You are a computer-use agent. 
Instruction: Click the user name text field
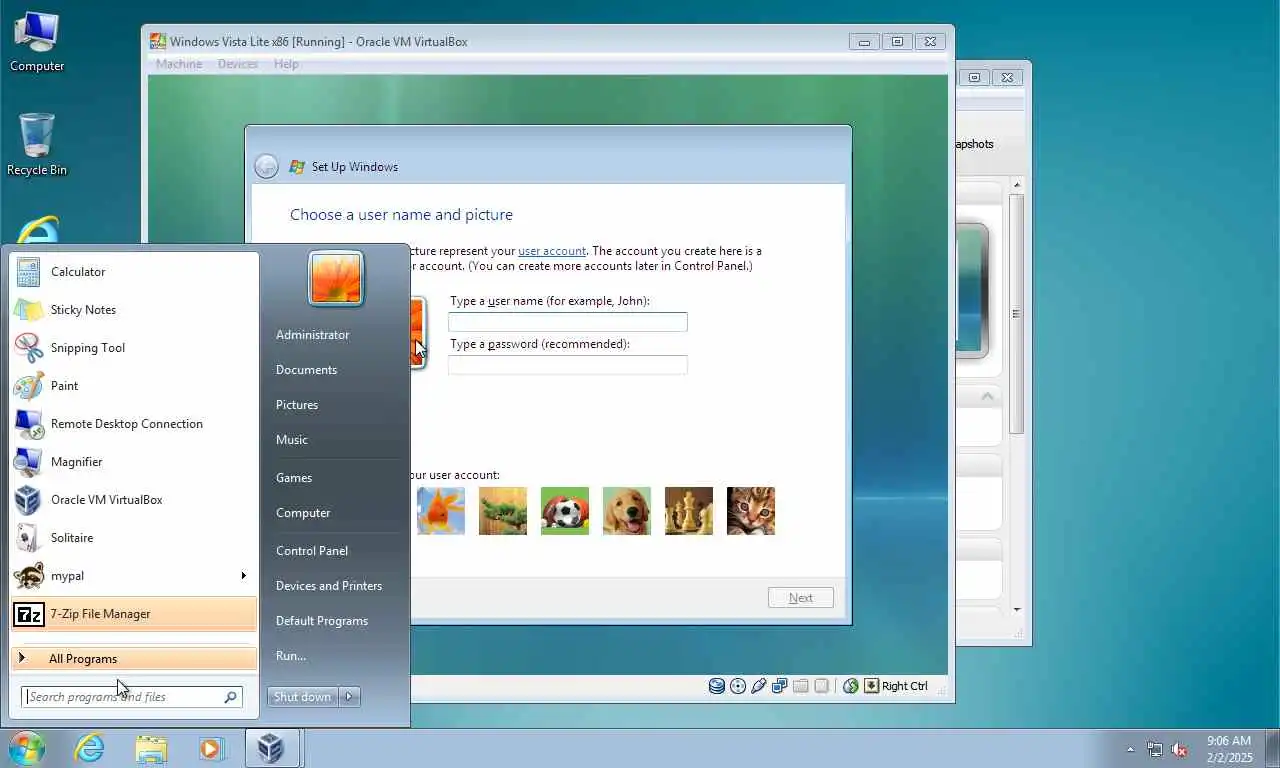pyautogui.click(x=568, y=322)
